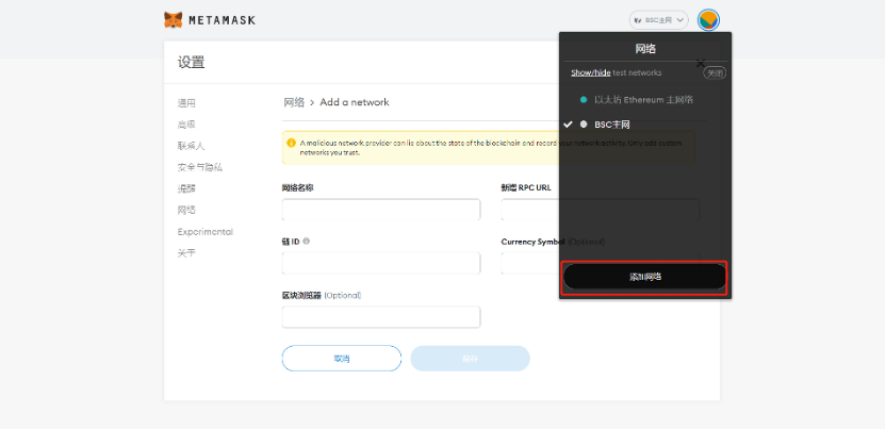Click the warning icon in yellow banner
The width and height of the screenshot is (886, 432).
(292, 143)
